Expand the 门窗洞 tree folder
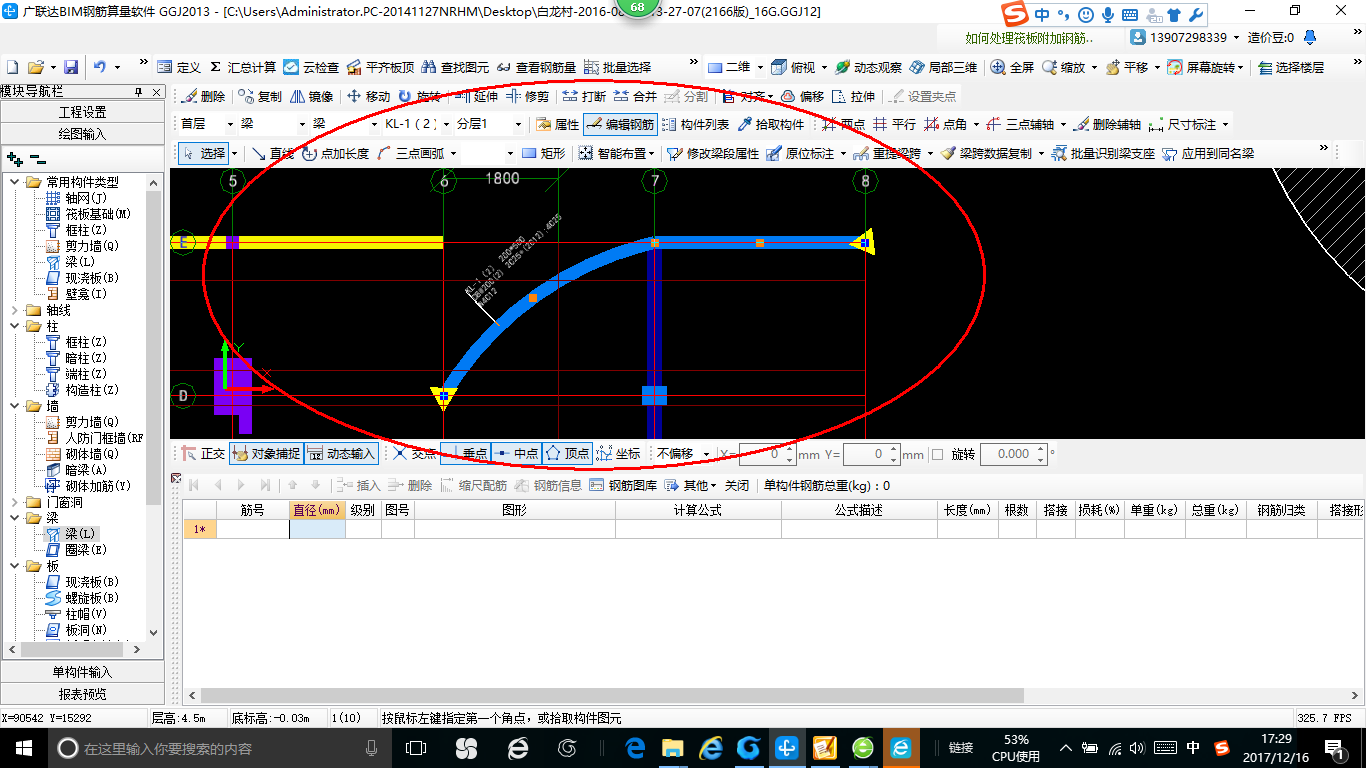Viewport: 1366px width, 768px height. coord(14,502)
